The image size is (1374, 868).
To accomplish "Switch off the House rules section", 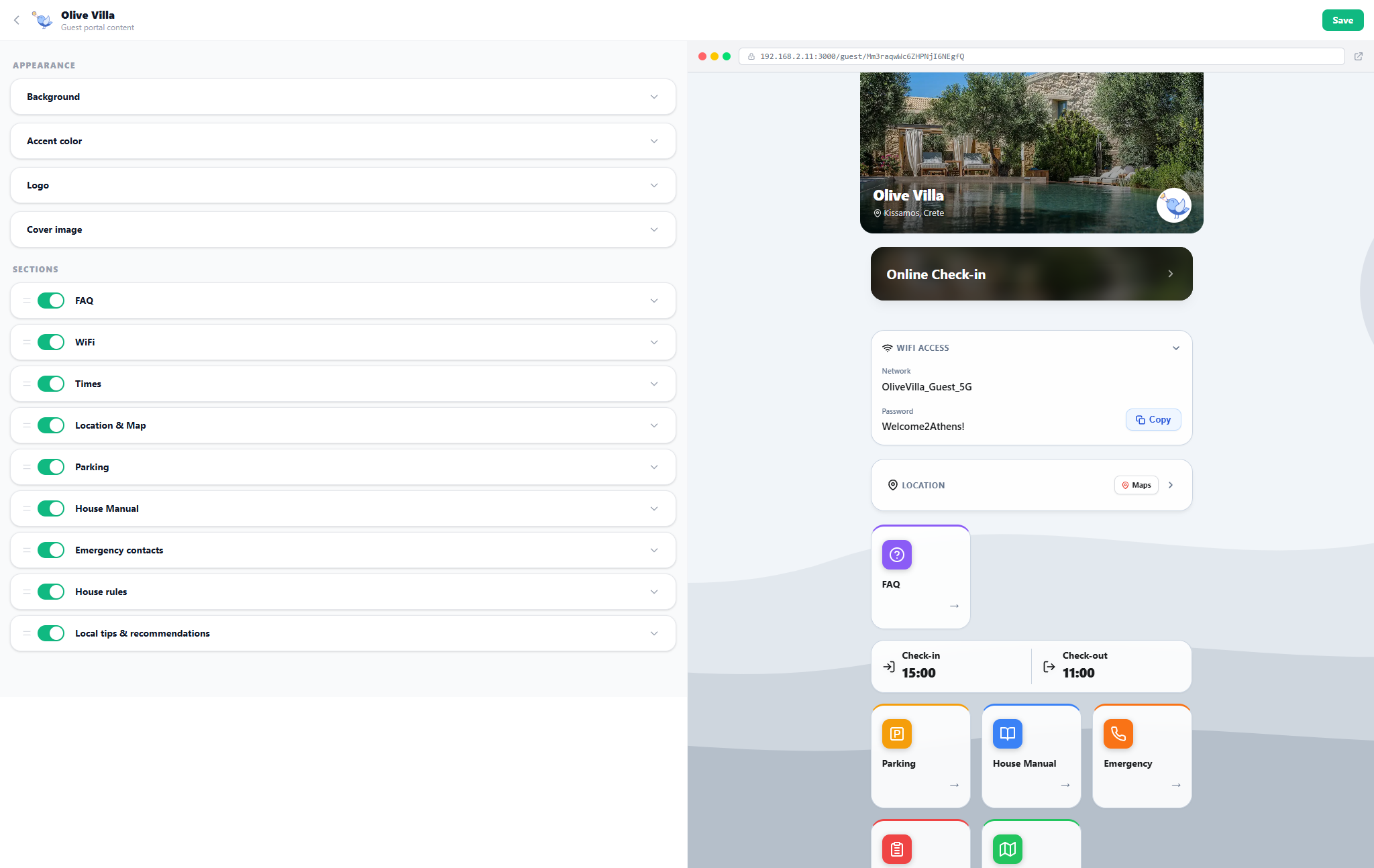I will 51,592.
